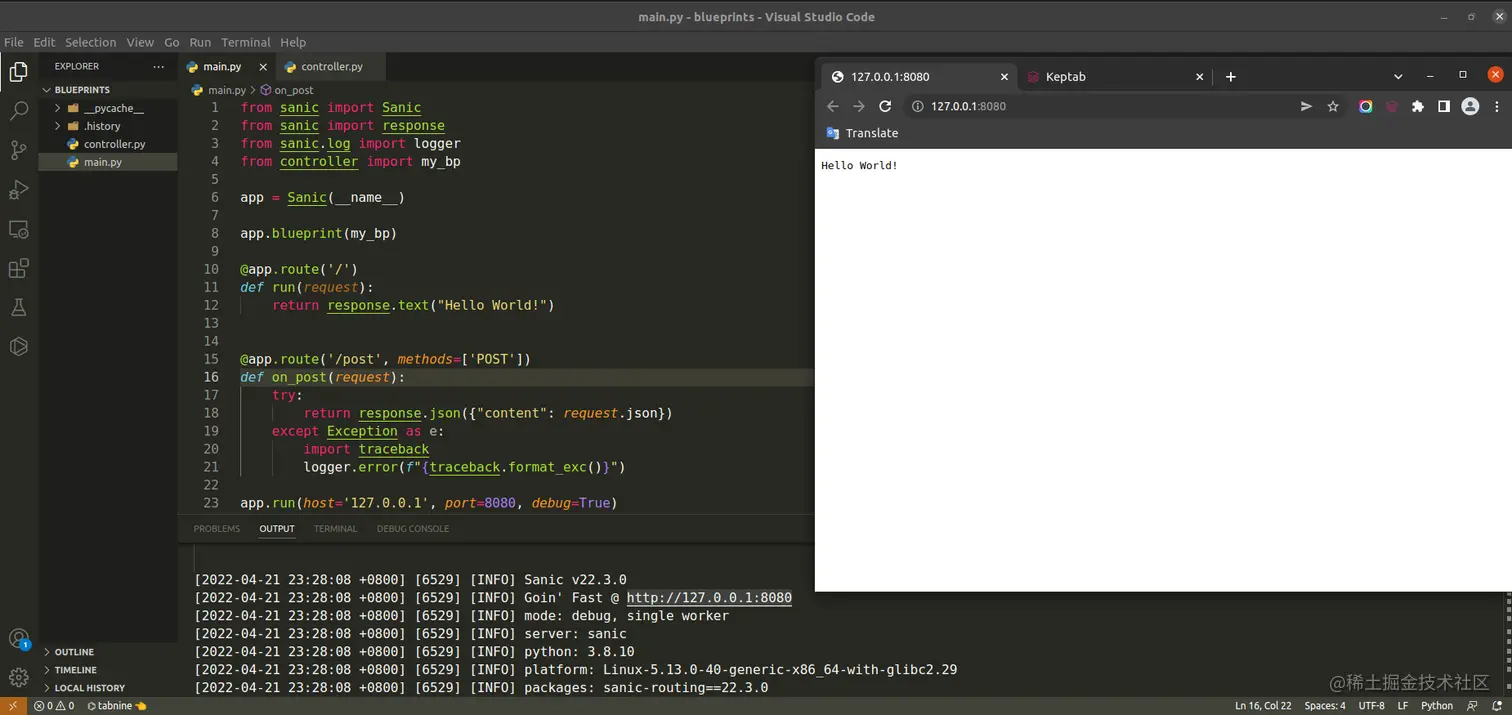
Task: Open the Testing flask icon
Action: (18, 308)
